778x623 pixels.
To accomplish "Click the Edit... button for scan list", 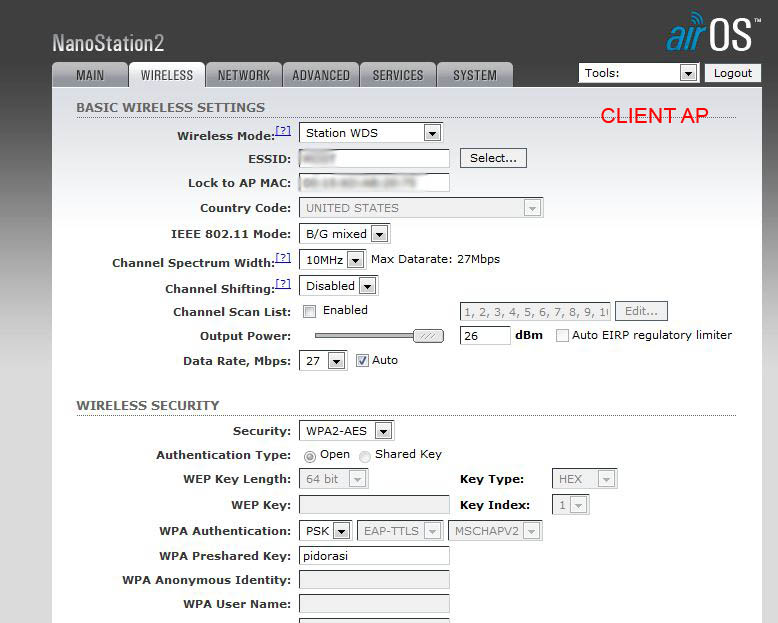I will pyautogui.click(x=641, y=311).
